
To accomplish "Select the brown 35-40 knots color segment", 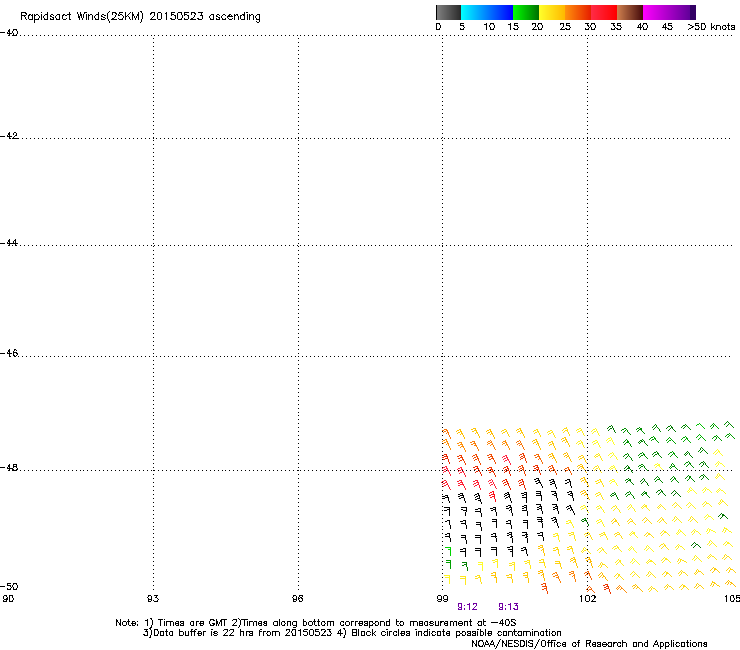I will [630, 12].
